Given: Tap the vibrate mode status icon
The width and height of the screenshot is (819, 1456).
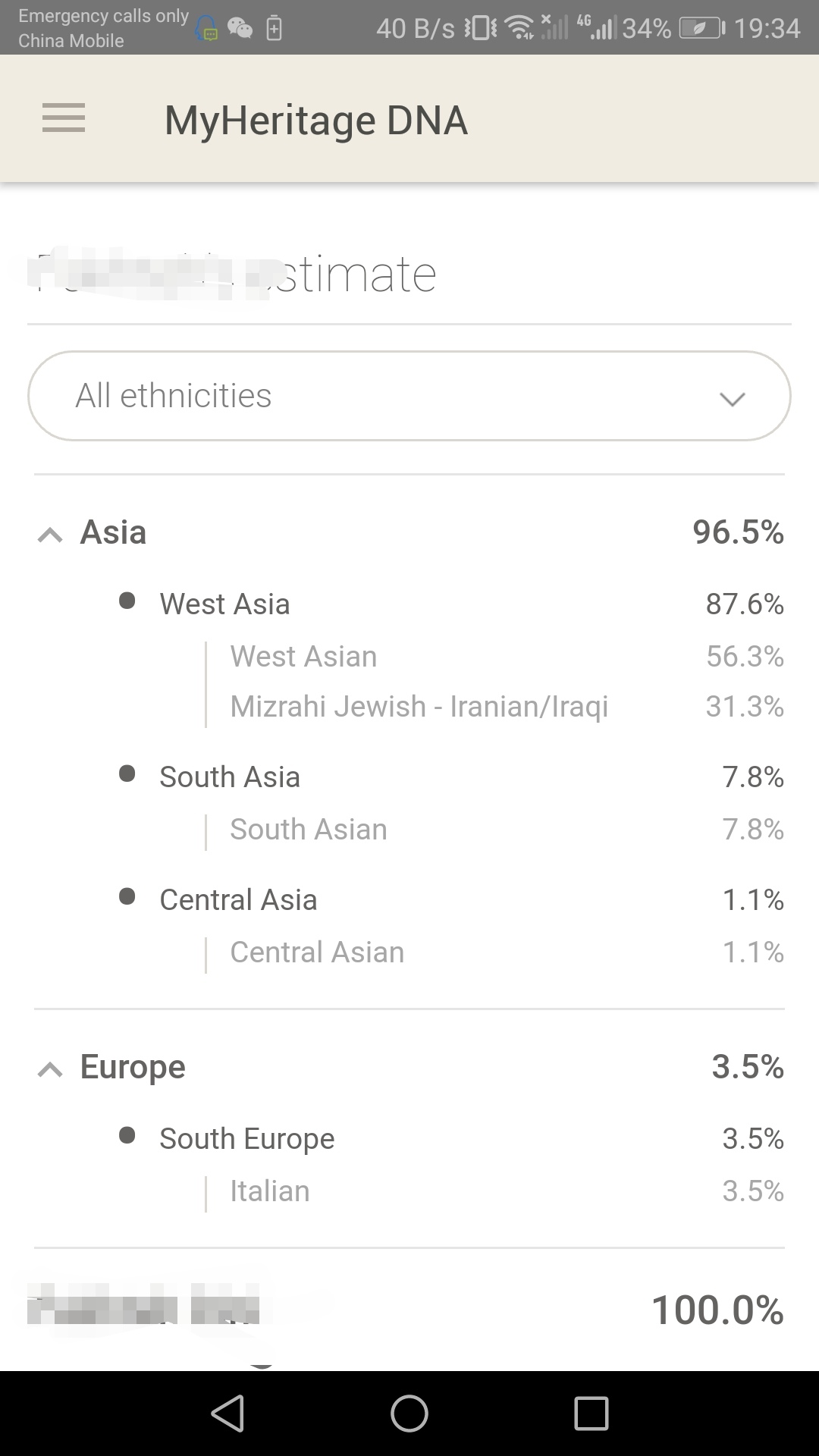Looking at the screenshot, I should pyautogui.click(x=481, y=28).
